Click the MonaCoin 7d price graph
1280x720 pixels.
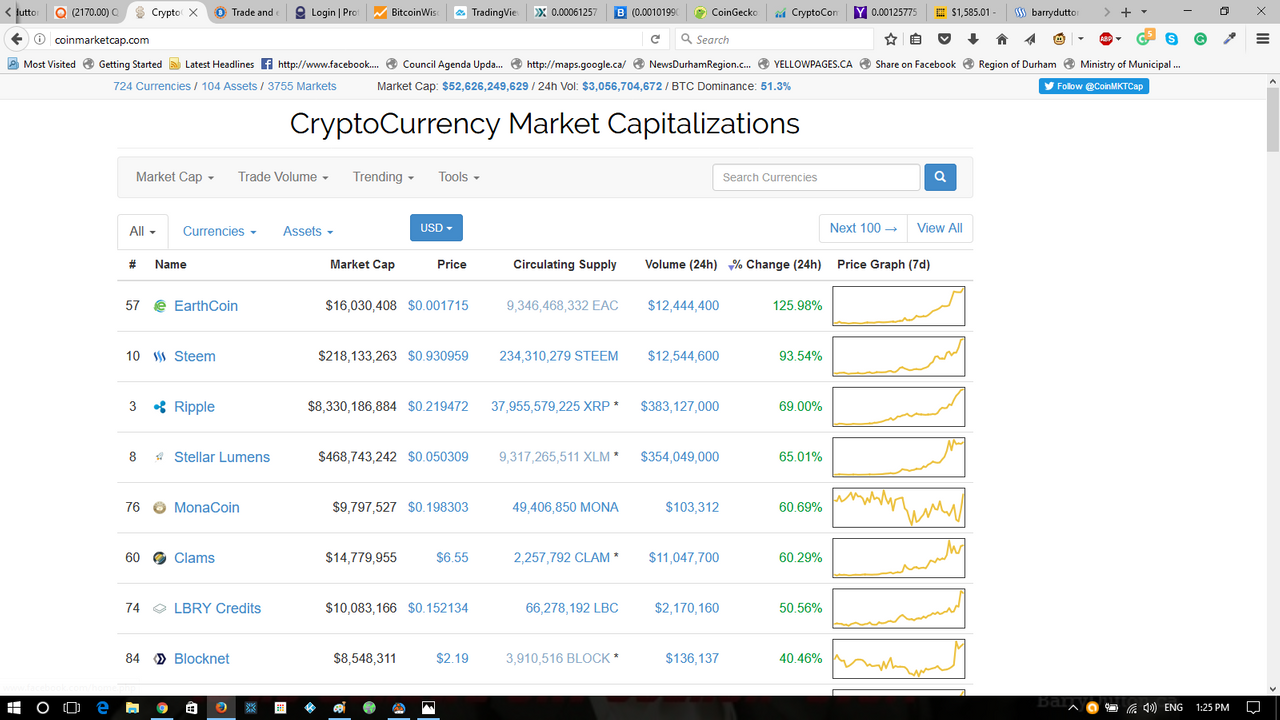pyautogui.click(x=899, y=508)
